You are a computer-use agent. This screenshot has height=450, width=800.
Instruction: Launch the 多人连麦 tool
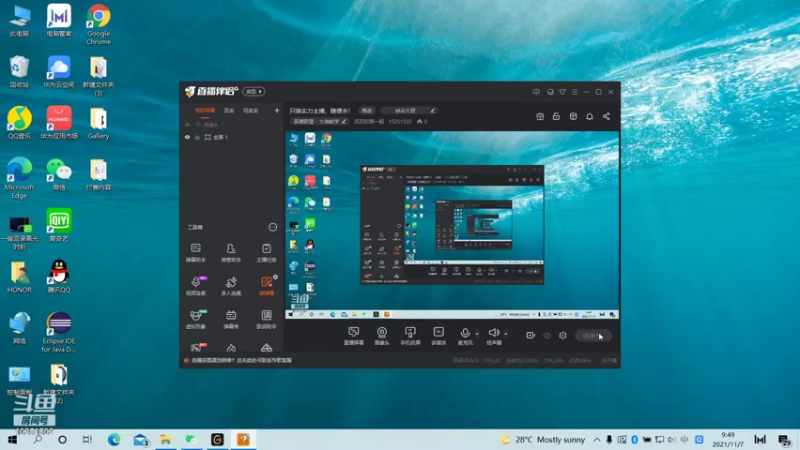(231, 286)
